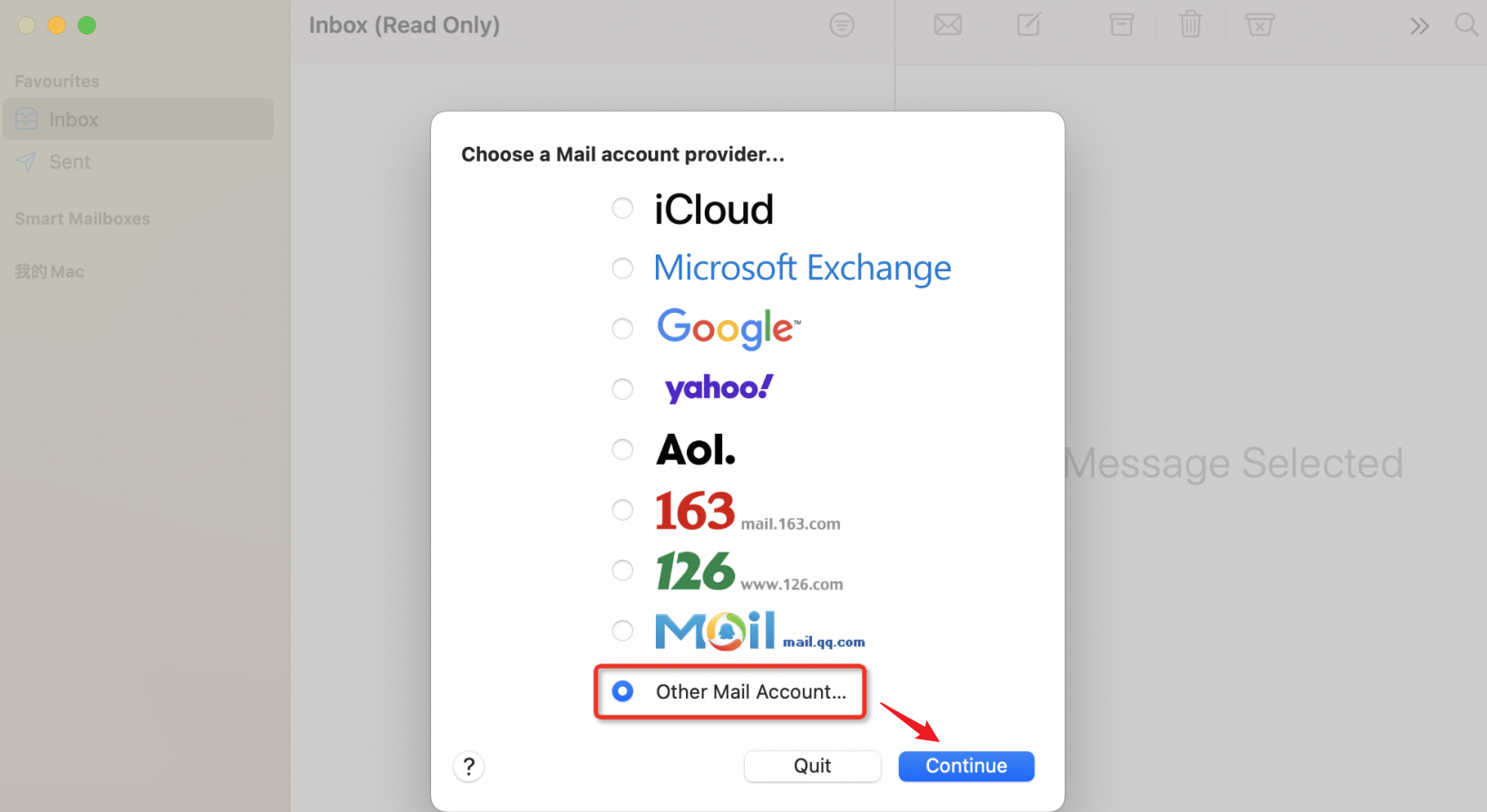1487x812 pixels.
Task: Open the search magnifier icon
Action: [x=1466, y=24]
